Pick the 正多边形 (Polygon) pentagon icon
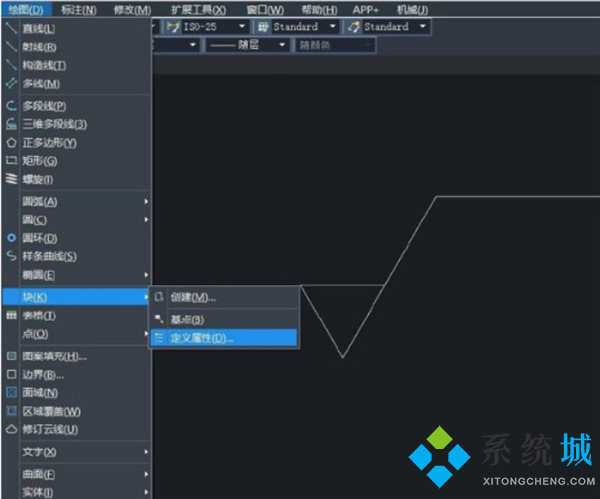The image size is (600, 499). [11, 142]
